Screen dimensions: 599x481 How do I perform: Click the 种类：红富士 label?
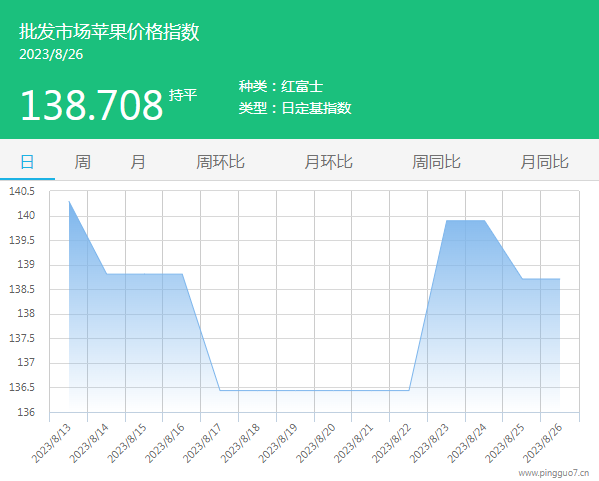(281, 86)
